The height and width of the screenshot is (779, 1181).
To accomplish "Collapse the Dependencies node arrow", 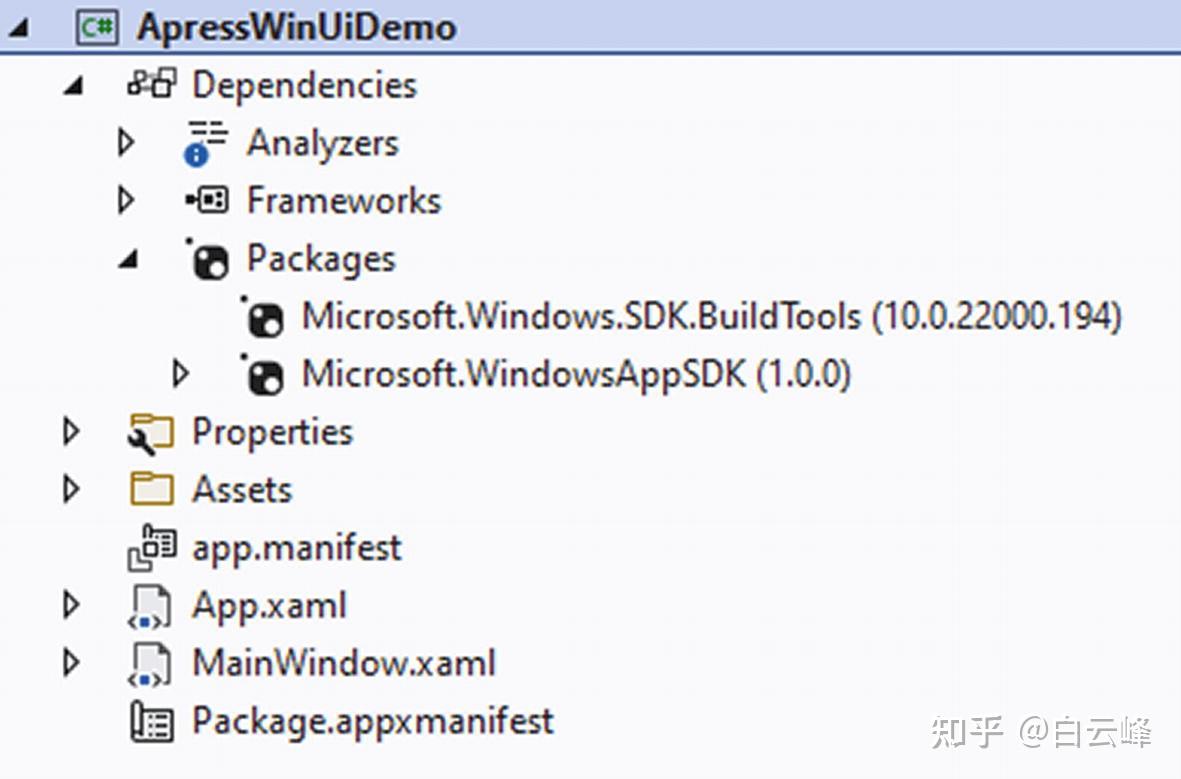I will (72, 87).
